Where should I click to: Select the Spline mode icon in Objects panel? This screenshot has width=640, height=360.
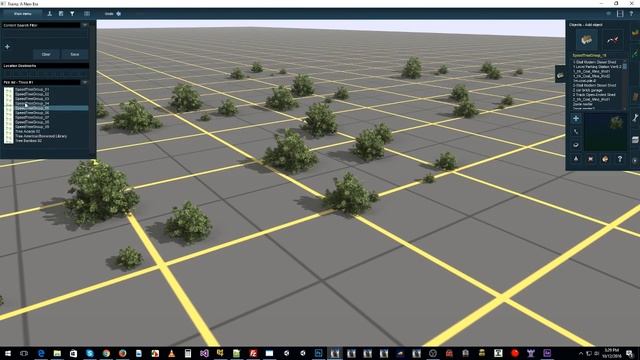pyautogui.click(x=613, y=40)
